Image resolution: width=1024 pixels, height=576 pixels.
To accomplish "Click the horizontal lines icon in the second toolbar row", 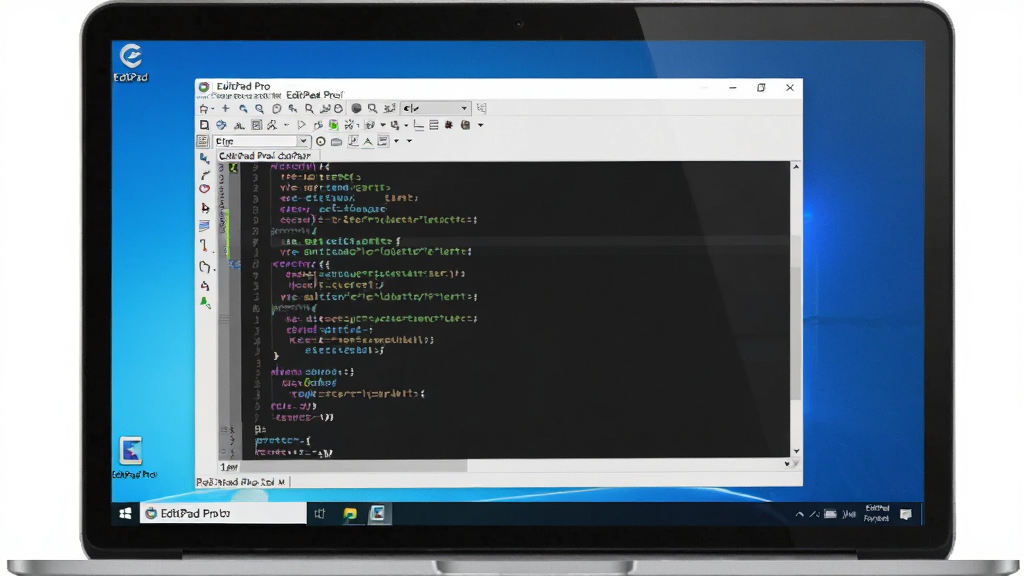I will (434, 125).
